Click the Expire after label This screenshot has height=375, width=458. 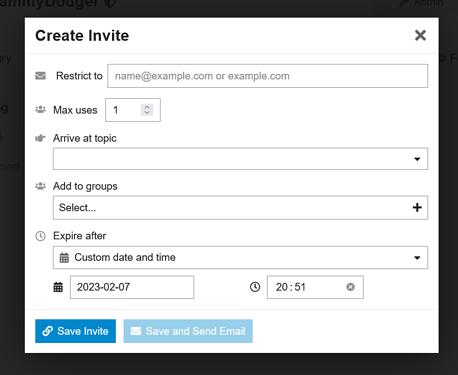pos(79,236)
